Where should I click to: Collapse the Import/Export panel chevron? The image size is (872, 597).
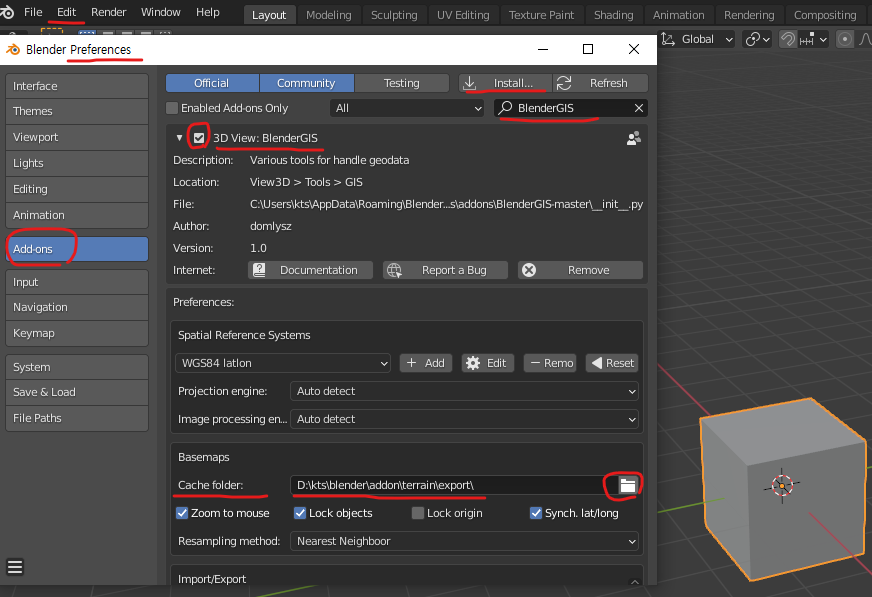point(635,581)
